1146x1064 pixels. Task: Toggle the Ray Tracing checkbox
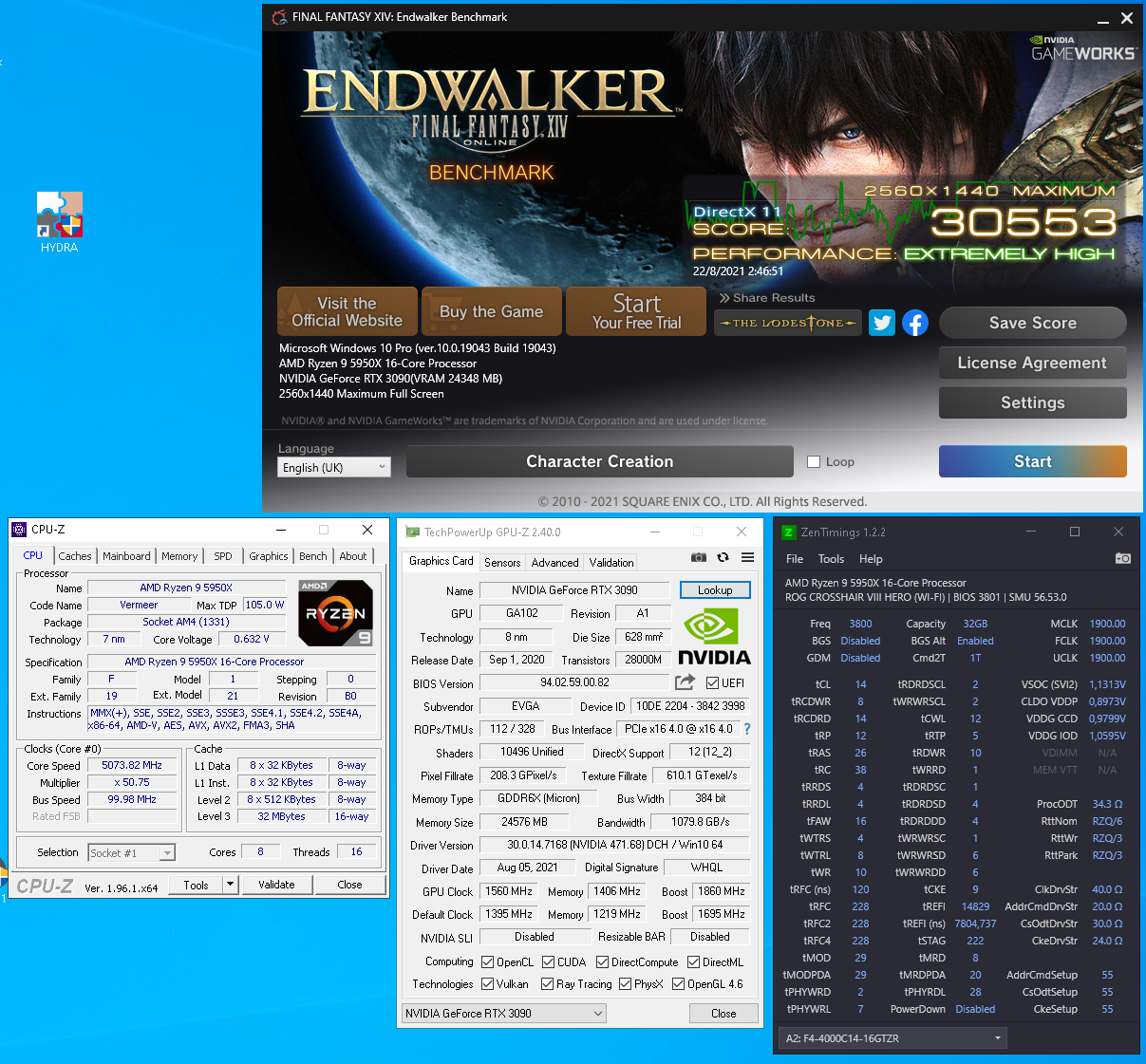pyautogui.click(x=547, y=984)
